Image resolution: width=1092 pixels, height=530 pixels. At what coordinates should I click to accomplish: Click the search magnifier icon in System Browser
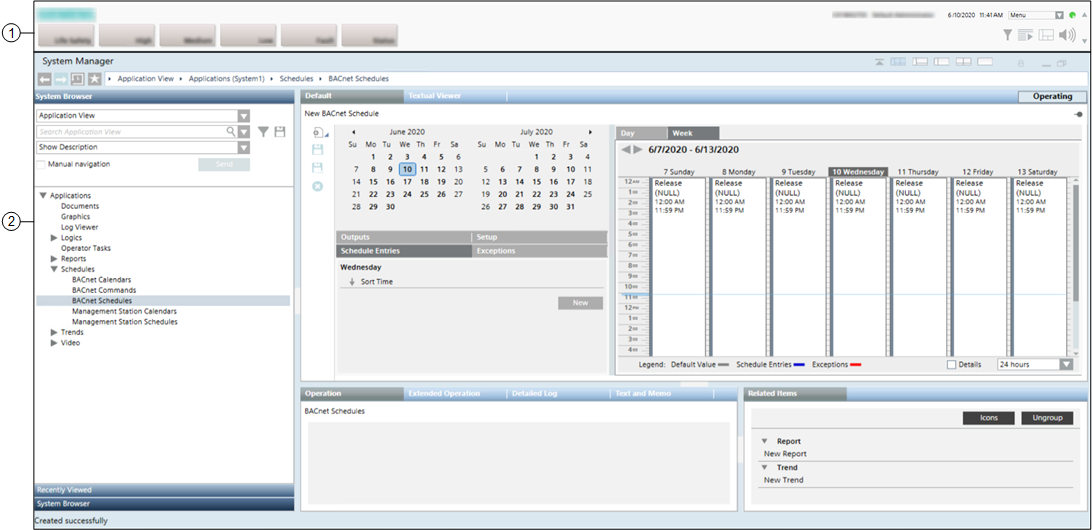[231, 132]
